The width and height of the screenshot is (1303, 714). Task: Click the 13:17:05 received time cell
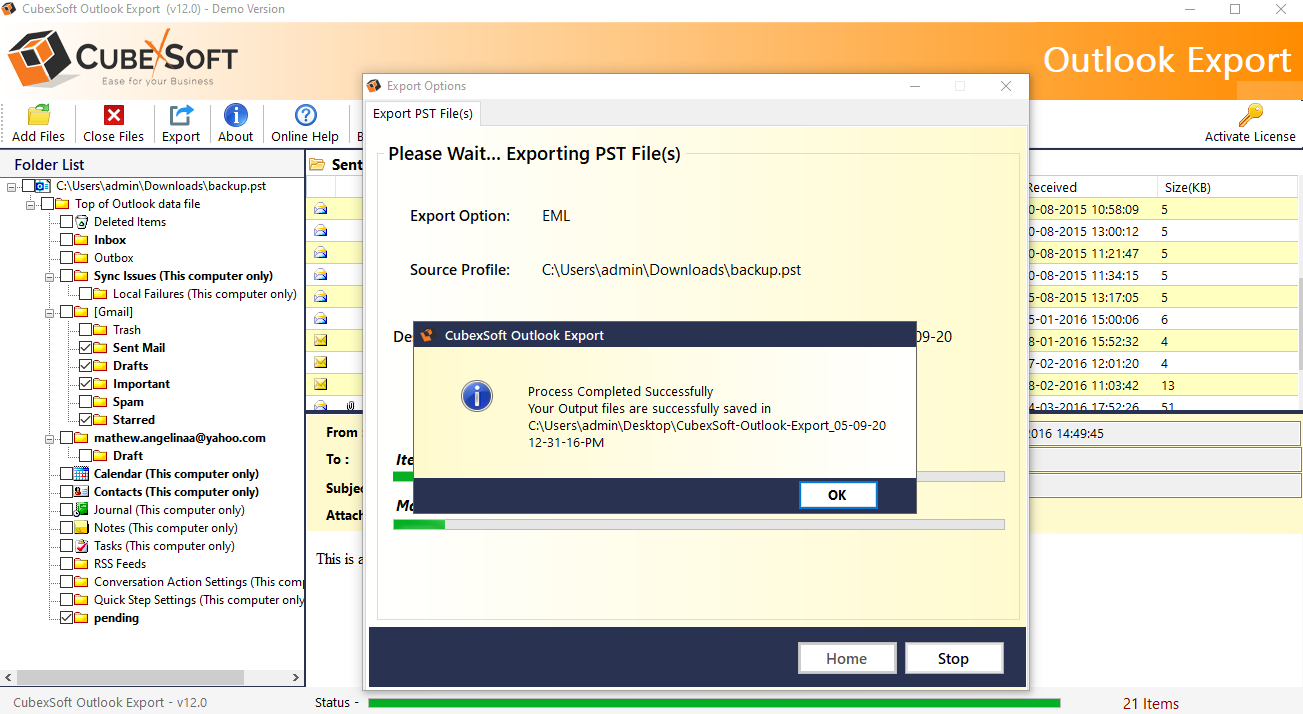pos(1083,297)
